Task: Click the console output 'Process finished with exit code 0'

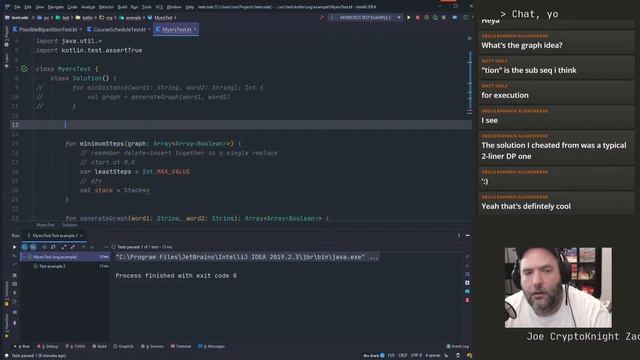Action: point(176,276)
